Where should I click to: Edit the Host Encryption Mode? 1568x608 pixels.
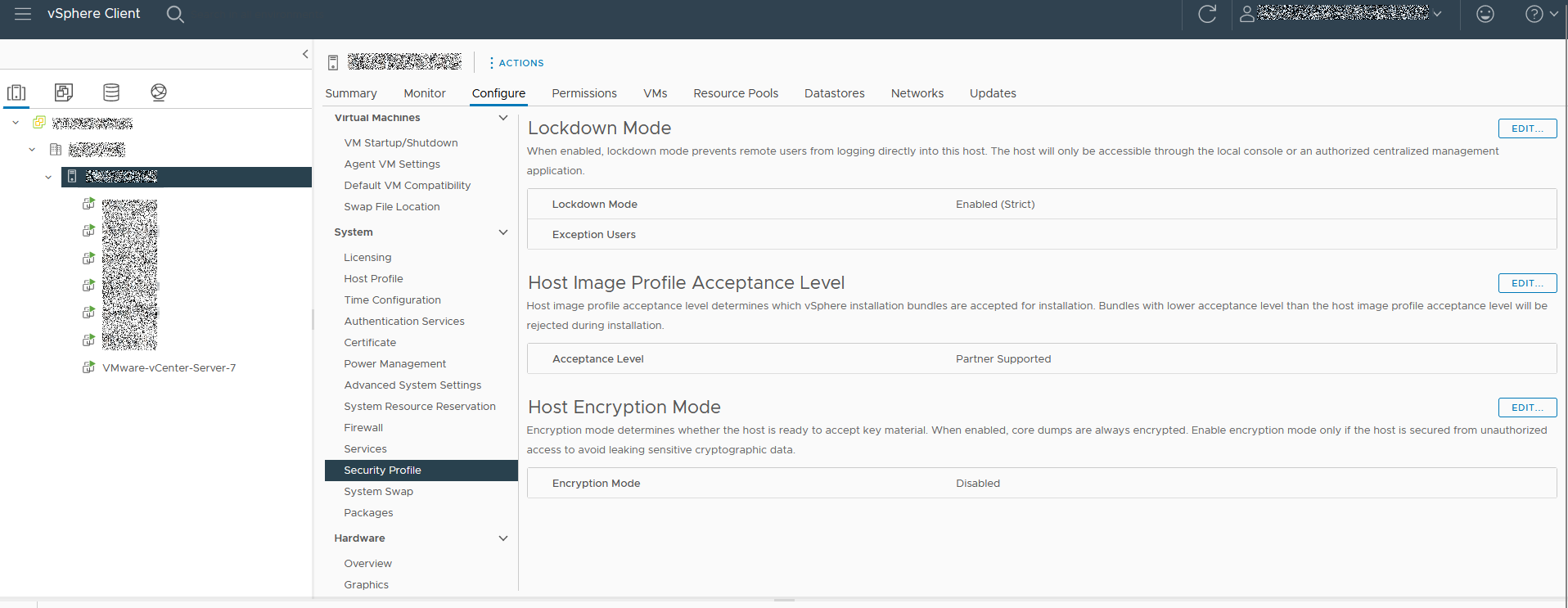1527,408
